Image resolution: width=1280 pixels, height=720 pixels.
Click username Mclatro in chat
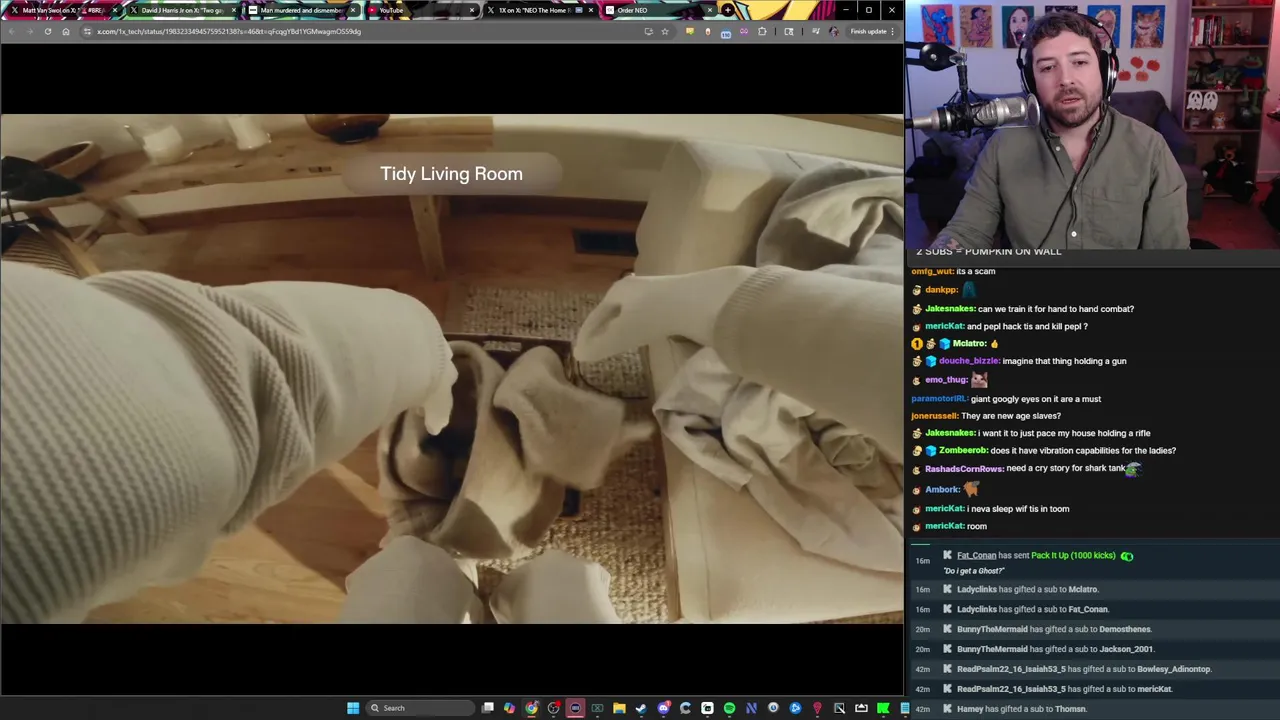(x=969, y=344)
